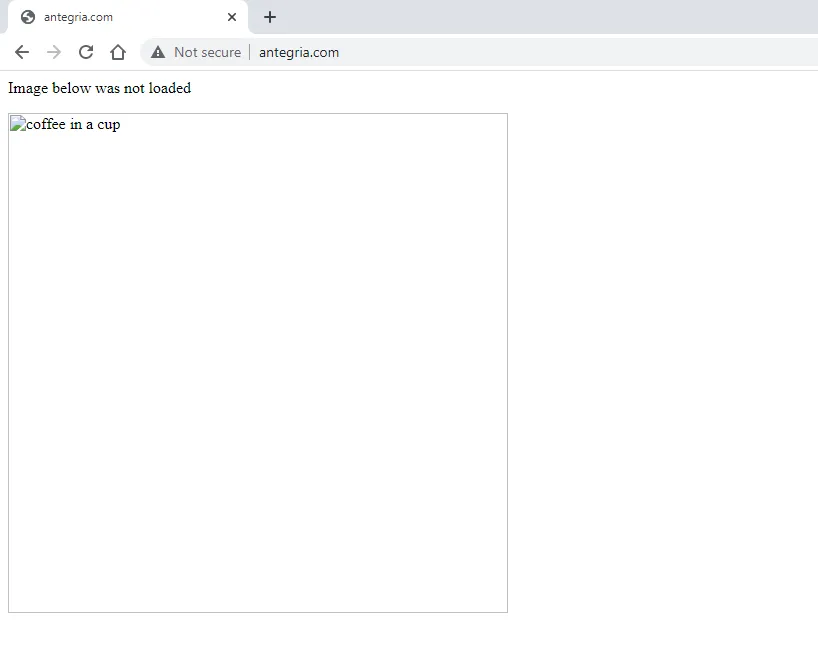Go back using the back arrow
This screenshot has height=652, width=818.
click(22, 52)
